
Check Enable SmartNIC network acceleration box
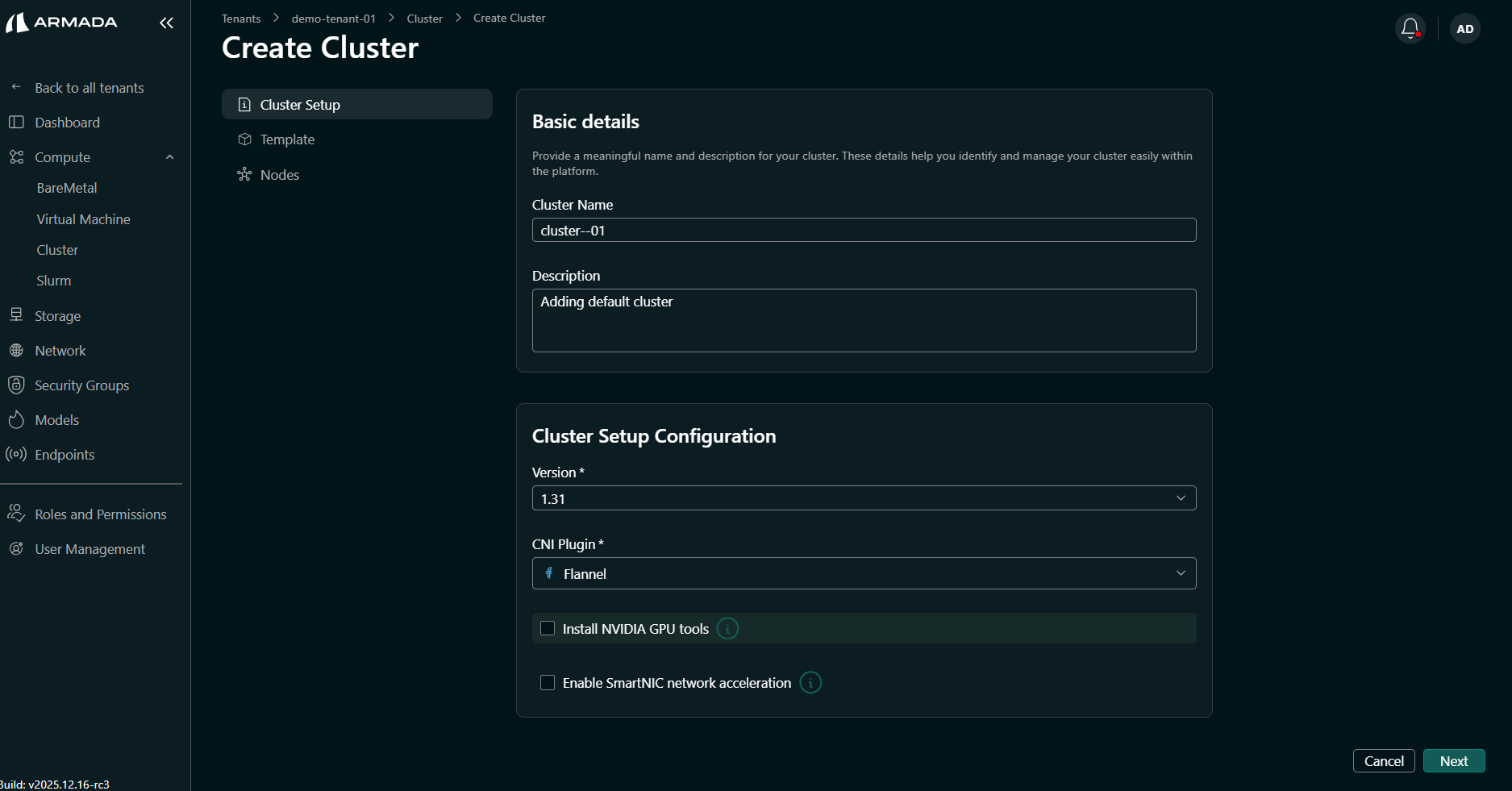click(x=548, y=683)
